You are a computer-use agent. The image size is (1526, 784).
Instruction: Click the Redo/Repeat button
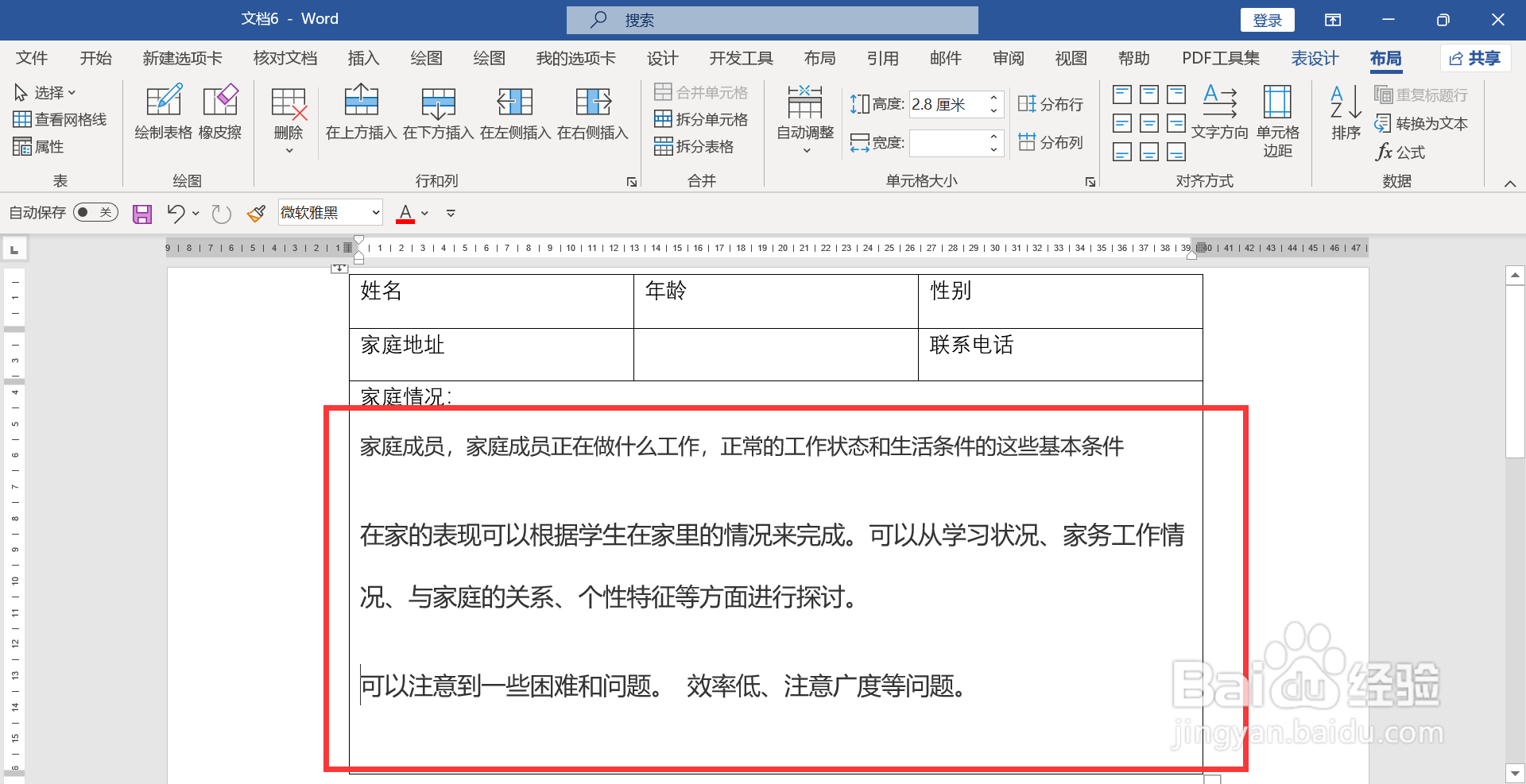(x=222, y=213)
